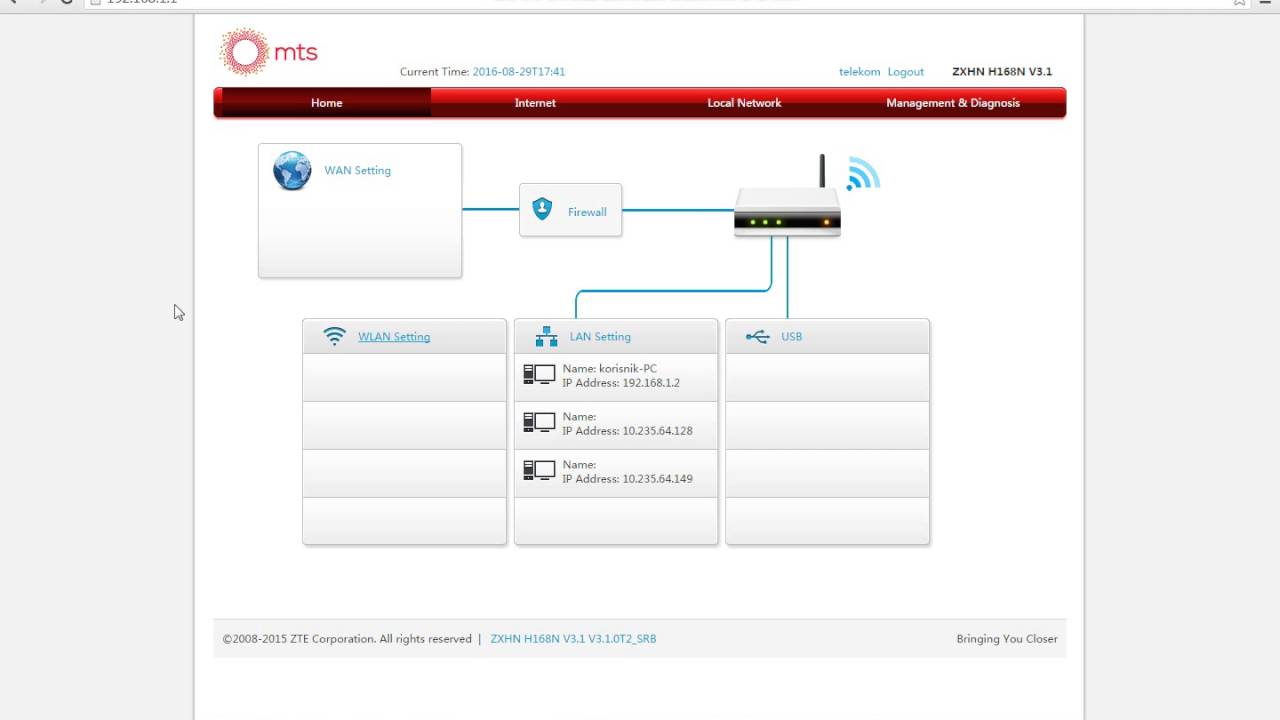Click the mts logo
1280x720 pixels.
(x=268, y=52)
